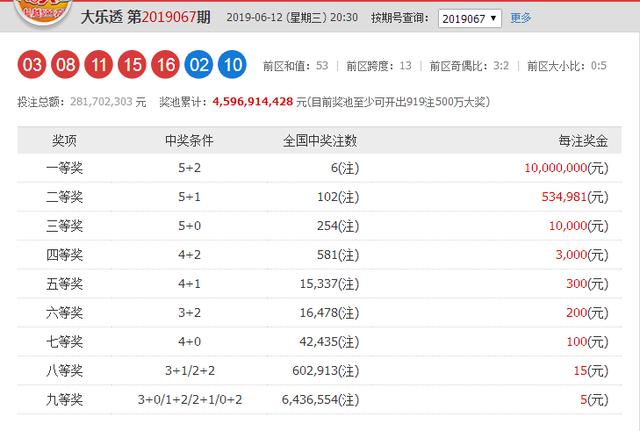
Task: Click the 4+2 condition cell
Action: [x=189, y=255]
